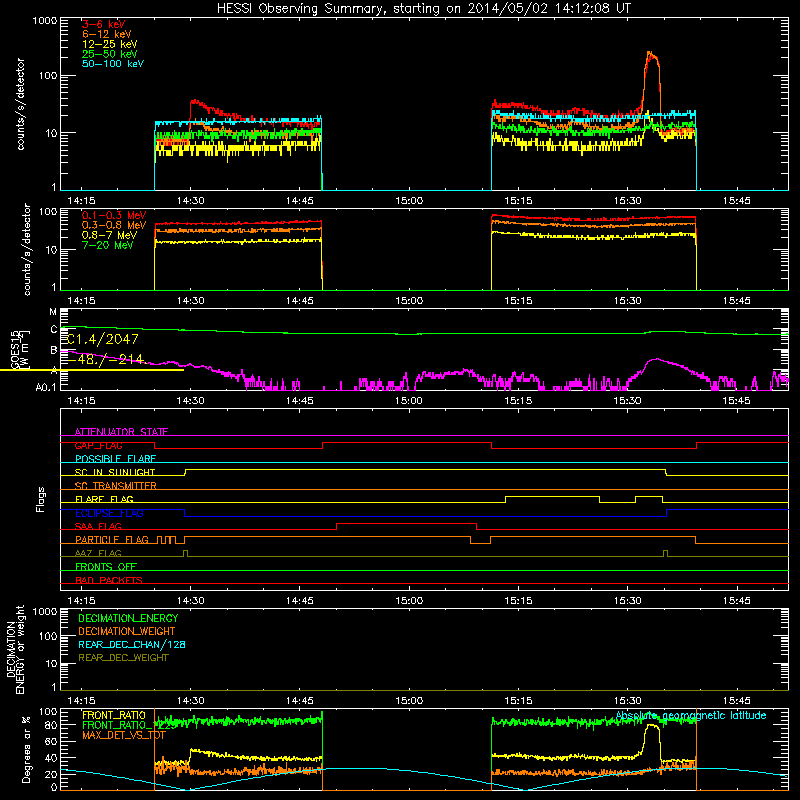Select the ECLIPSE_FLAG label
Image resolution: width=800 pixels, height=800 pixels.
(109, 513)
